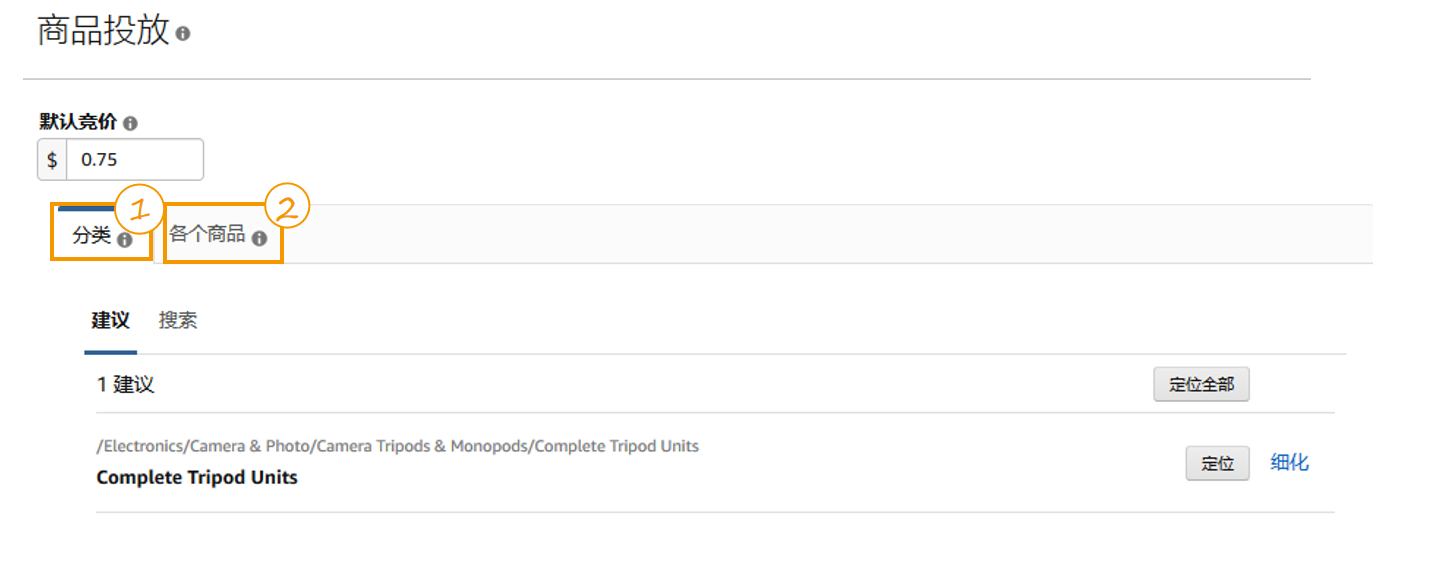Click the info icon next to 默认竞价
This screenshot has height=568, width=1440.
130,123
